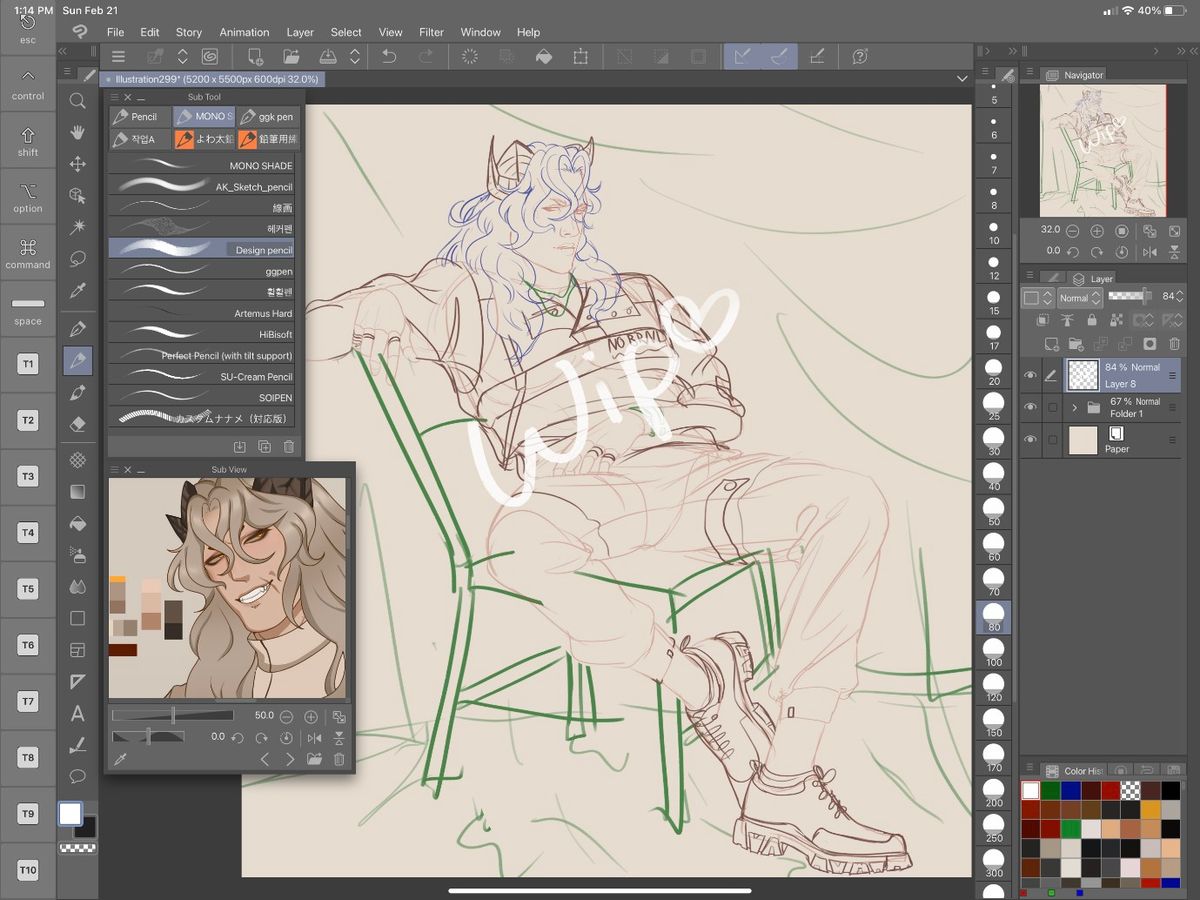This screenshot has height=900, width=1200.
Task: Tap the T1 edge keyboard key
Action: (27, 364)
